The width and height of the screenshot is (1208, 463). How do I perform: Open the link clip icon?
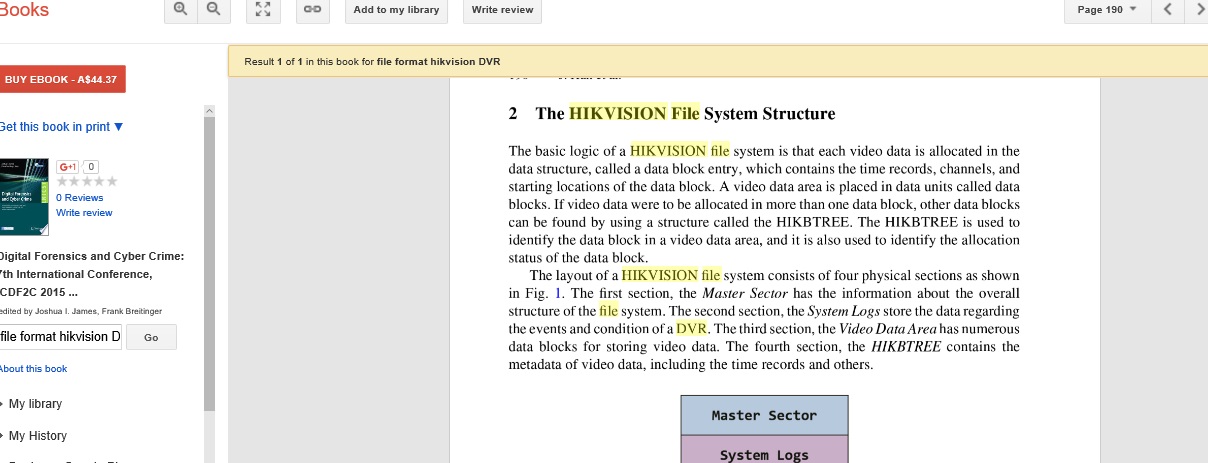pyautogui.click(x=313, y=9)
